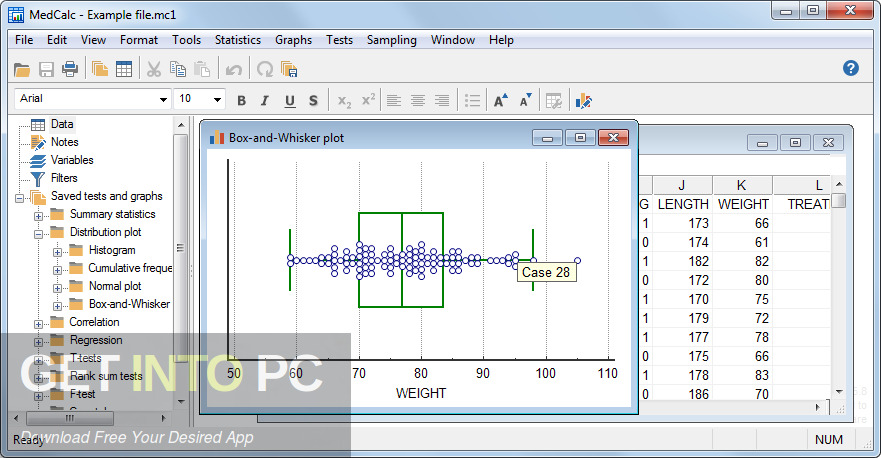Click the Print icon in toolbar
Screen dimensions: 881x458
point(70,69)
